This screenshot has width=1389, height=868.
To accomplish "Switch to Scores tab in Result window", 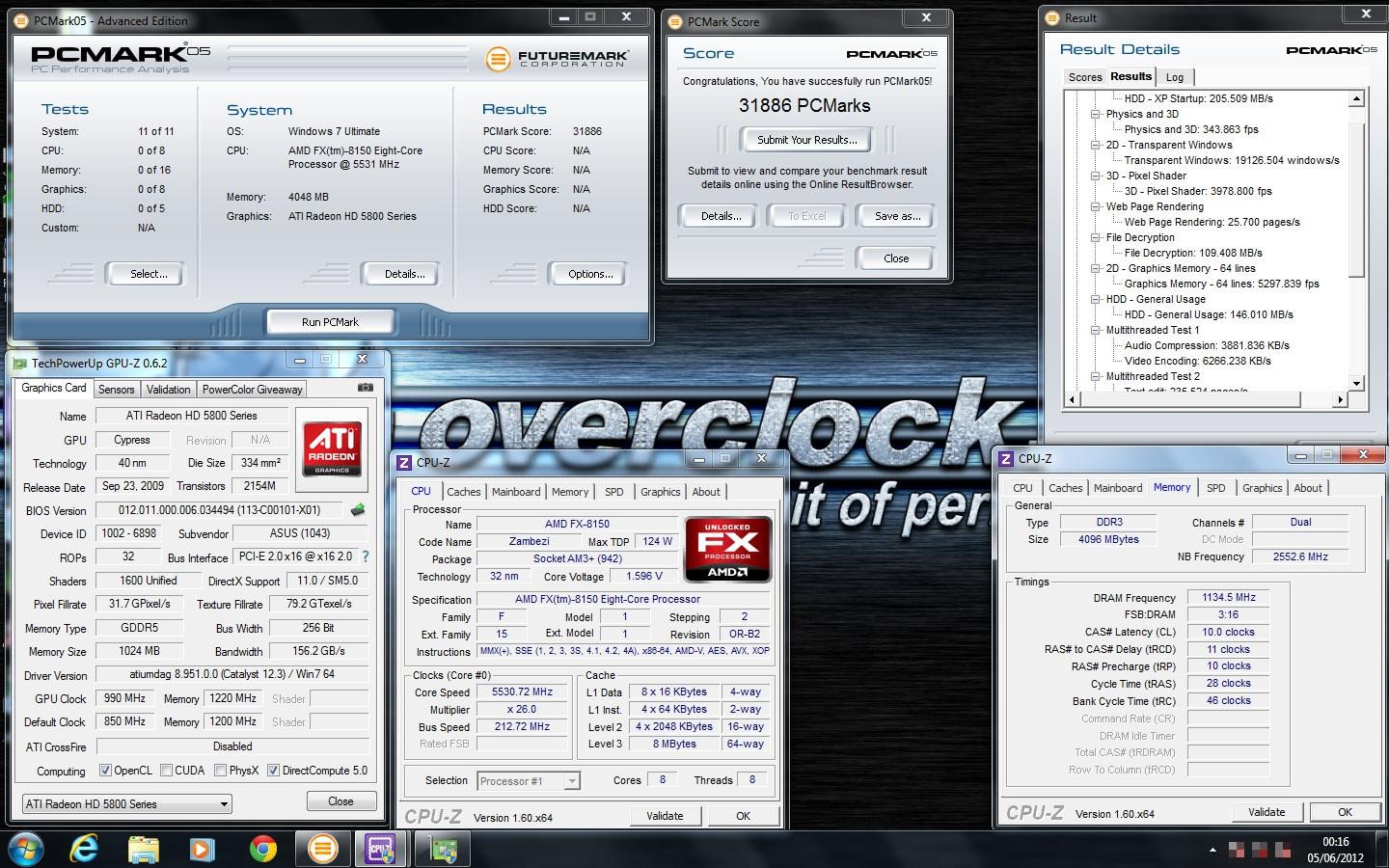I will pyautogui.click(x=1084, y=77).
